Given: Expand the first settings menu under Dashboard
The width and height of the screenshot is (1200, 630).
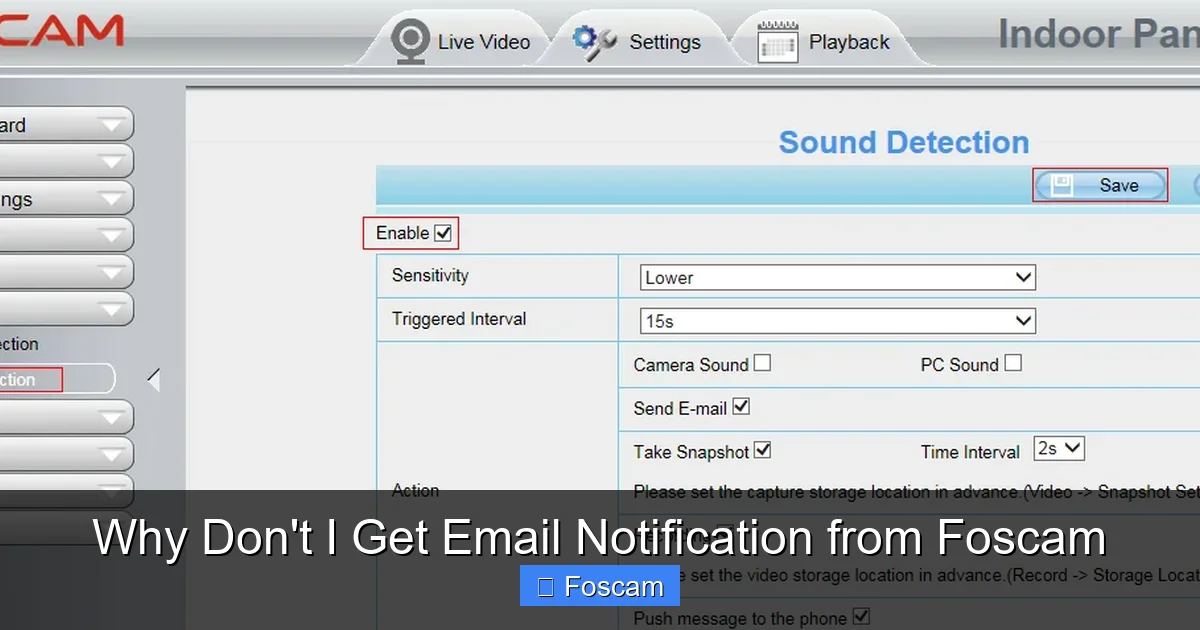Looking at the screenshot, I should point(60,161).
